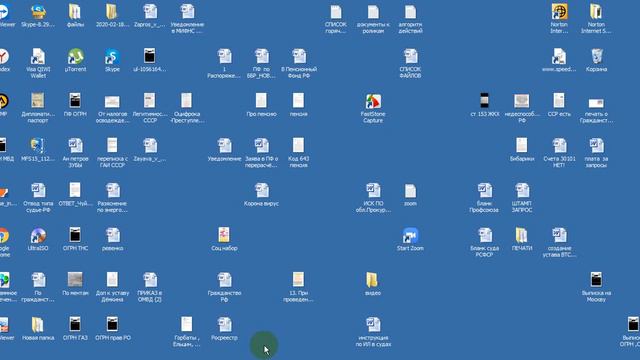Open Гражданство РФ document

224,281
